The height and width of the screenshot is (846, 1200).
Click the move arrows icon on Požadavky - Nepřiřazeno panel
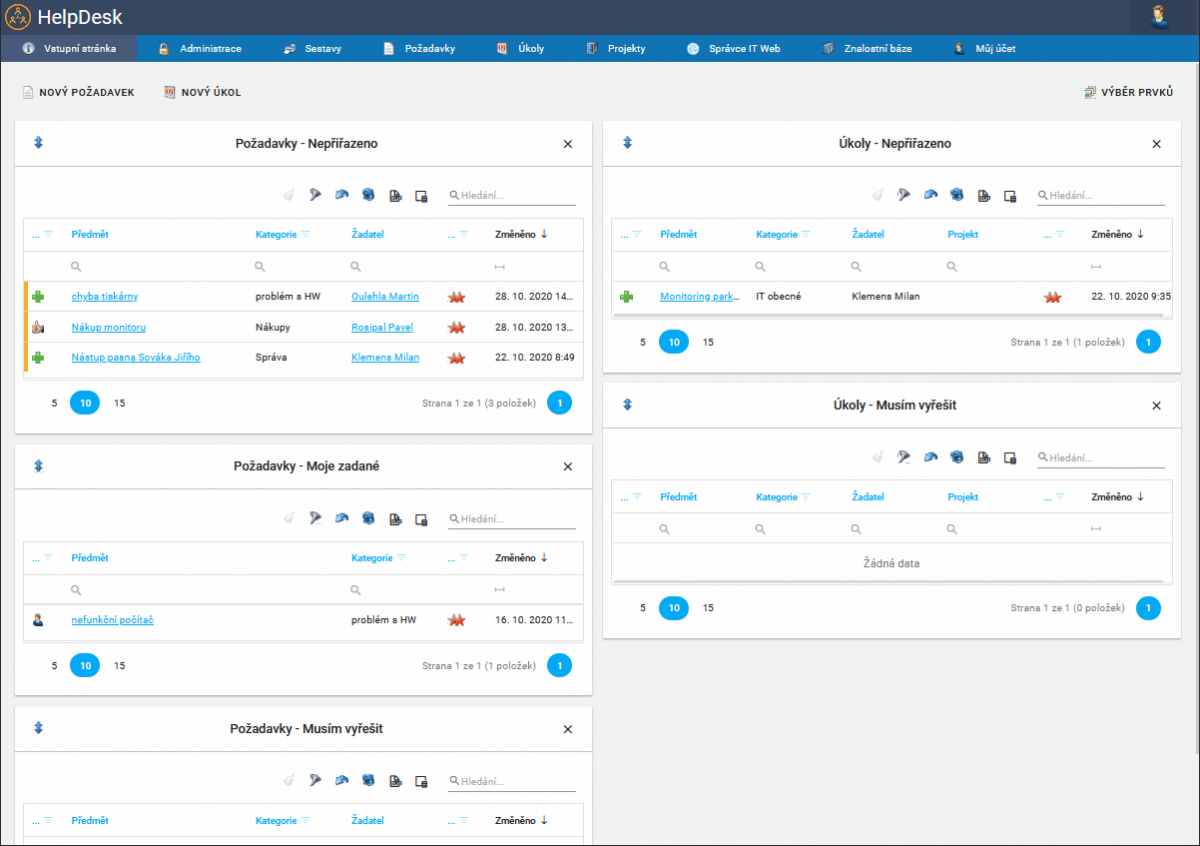pos(39,143)
